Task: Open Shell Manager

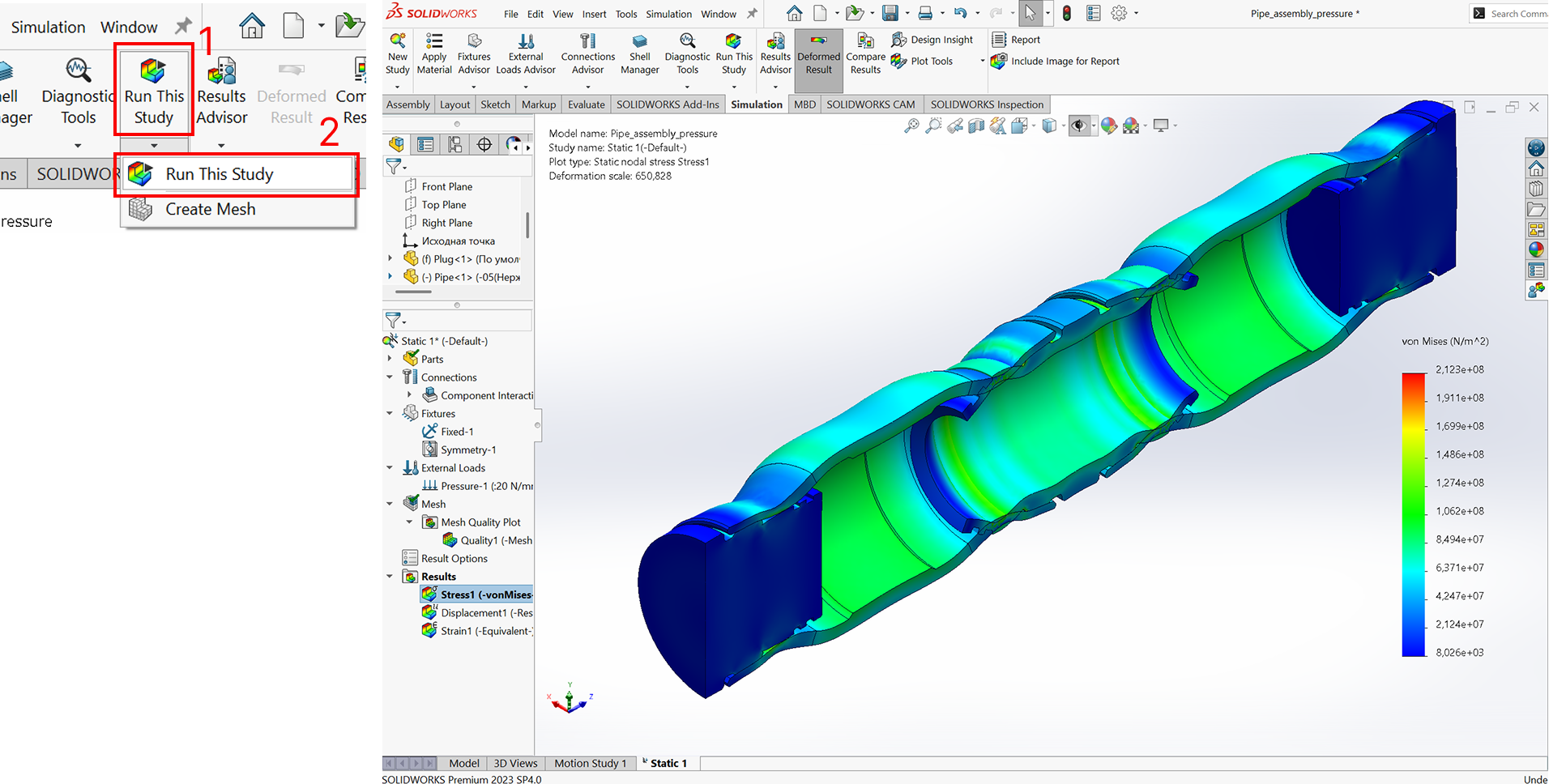Action: 640,53
